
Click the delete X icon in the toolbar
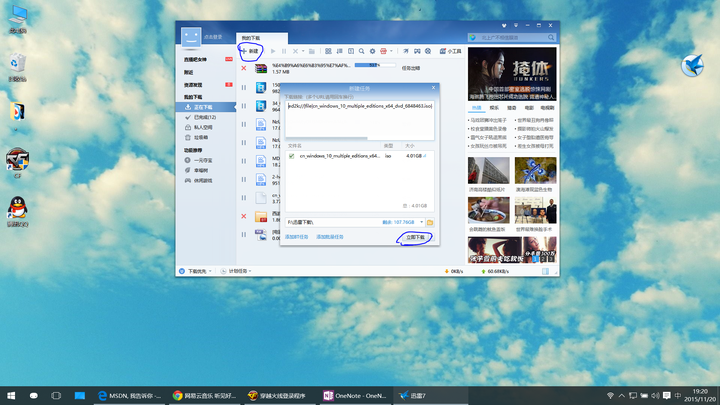pyautogui.click(x=295, y=51)
